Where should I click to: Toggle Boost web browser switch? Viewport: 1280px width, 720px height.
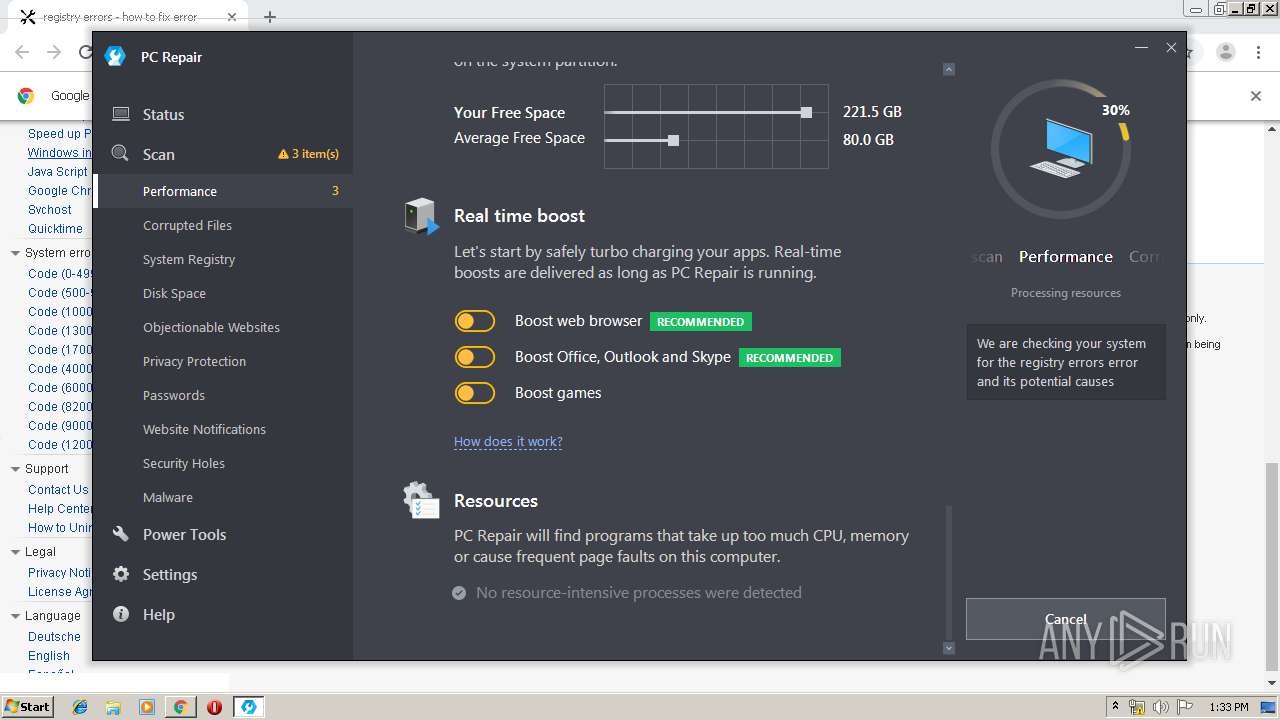475,321
